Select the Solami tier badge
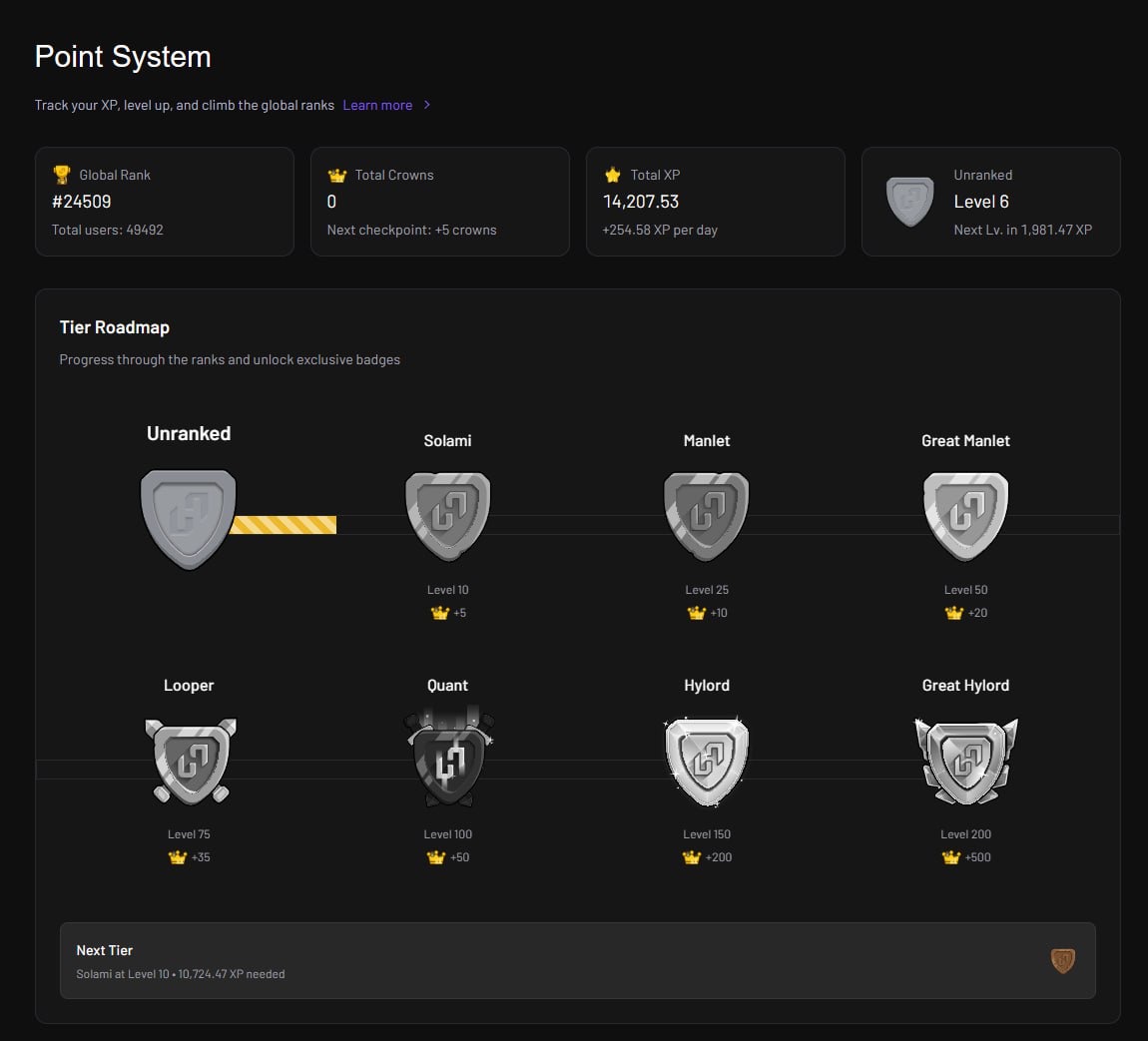The height and width of the screenshot is (1041, 1148). tap(447, 515)
